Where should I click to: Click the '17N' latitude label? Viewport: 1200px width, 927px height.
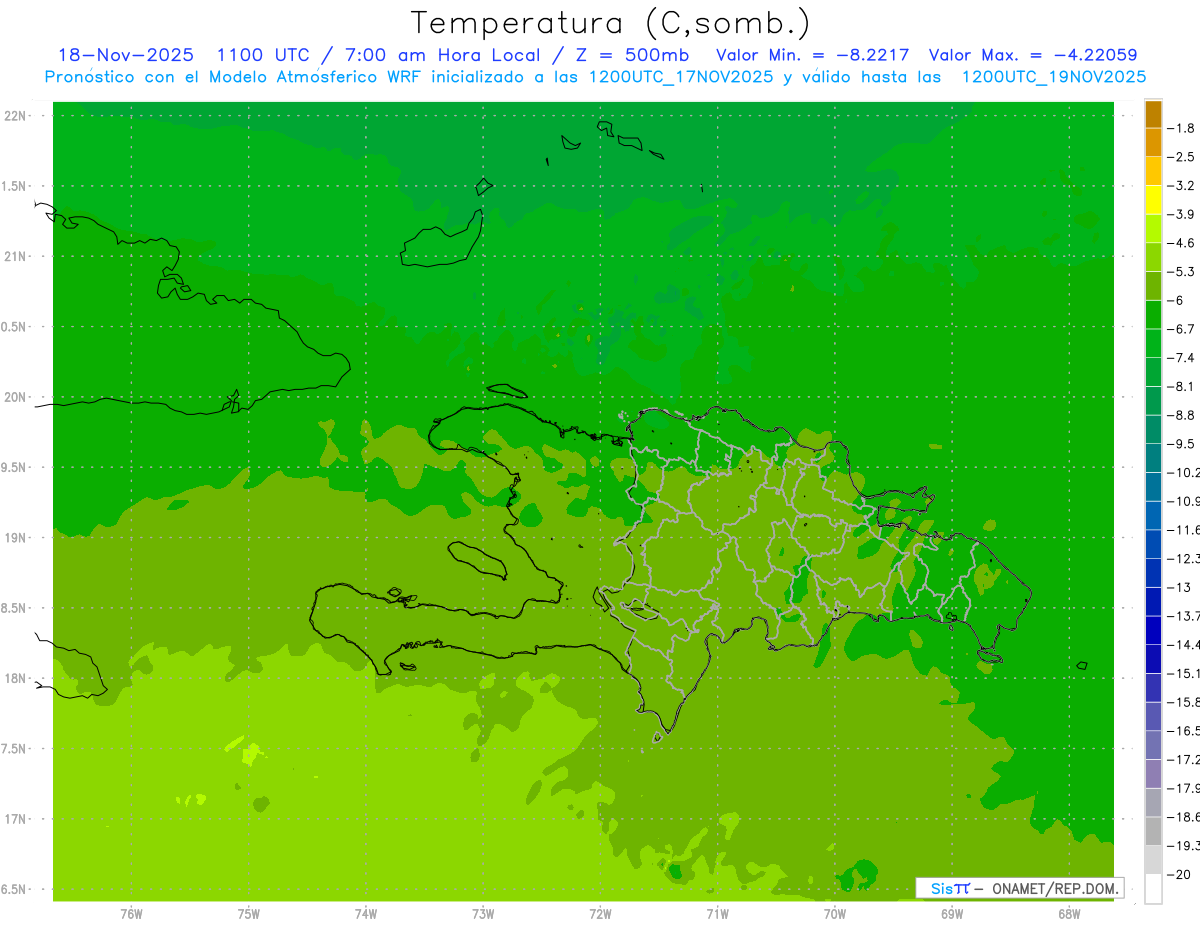(x=15, y=819)
